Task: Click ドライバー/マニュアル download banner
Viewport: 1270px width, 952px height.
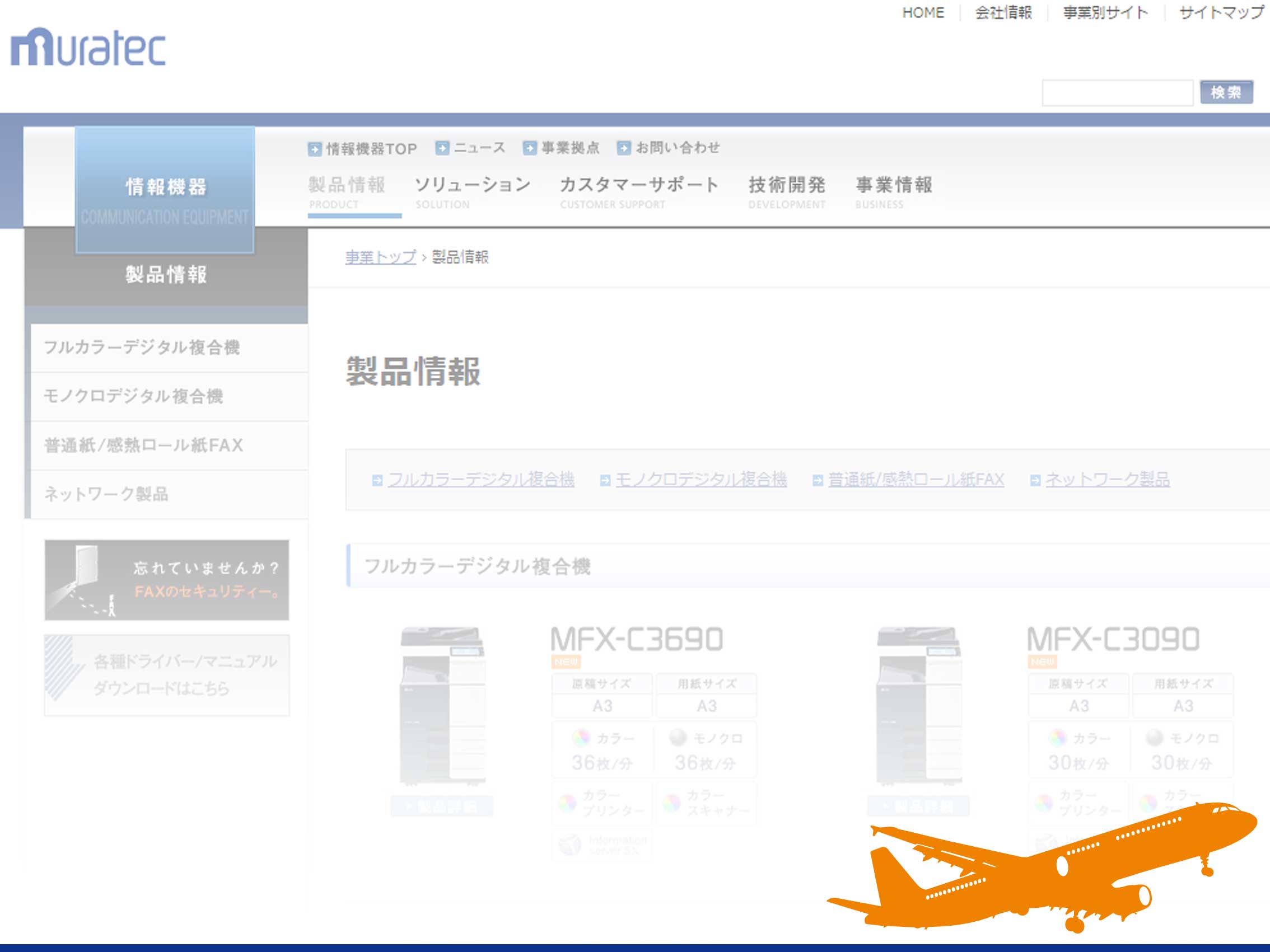Action: tap(166, 676)
